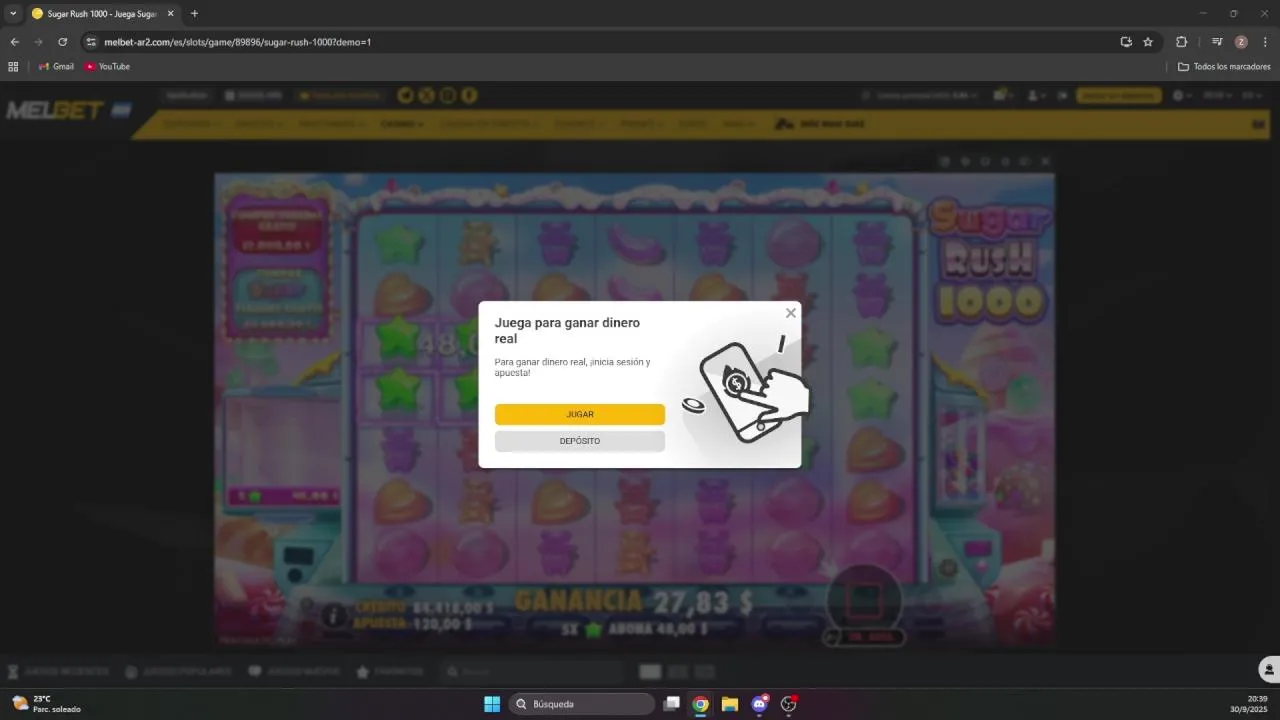
Task: Open the weather widget showing 23°C
Action: point(46,704)
